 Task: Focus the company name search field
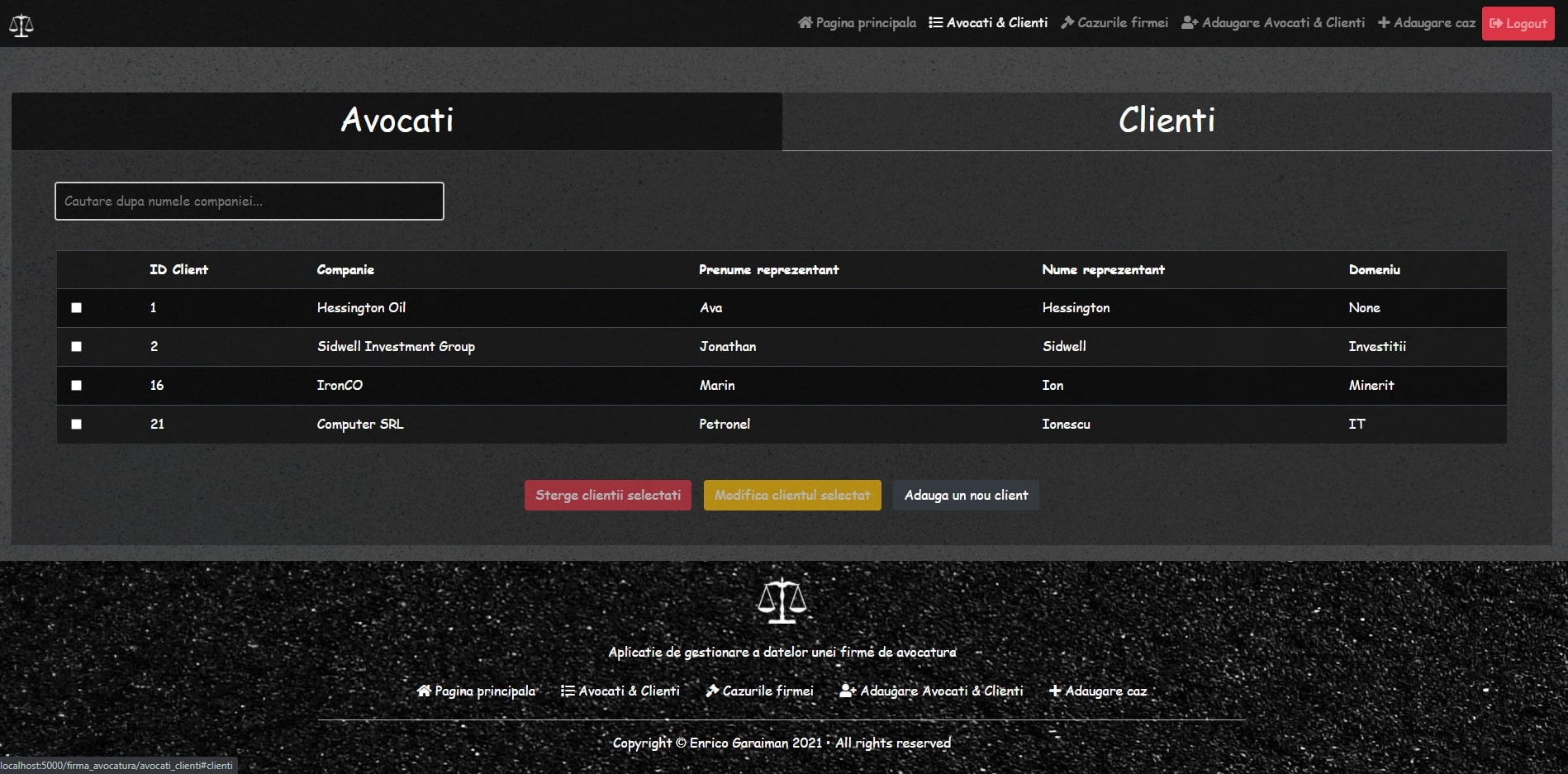coord(249,202)
